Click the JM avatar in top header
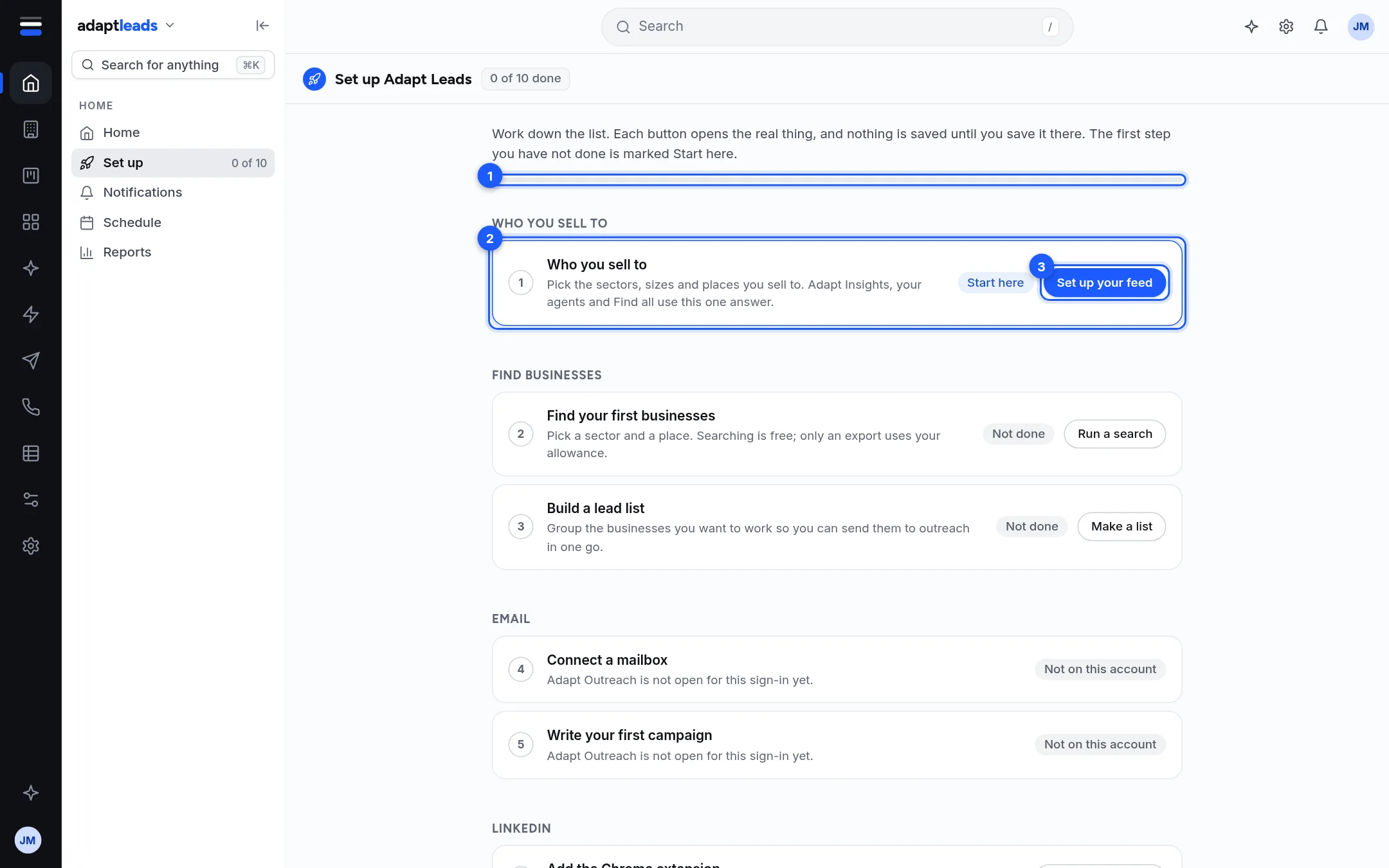1389x868 pixels. (1361, 26)
